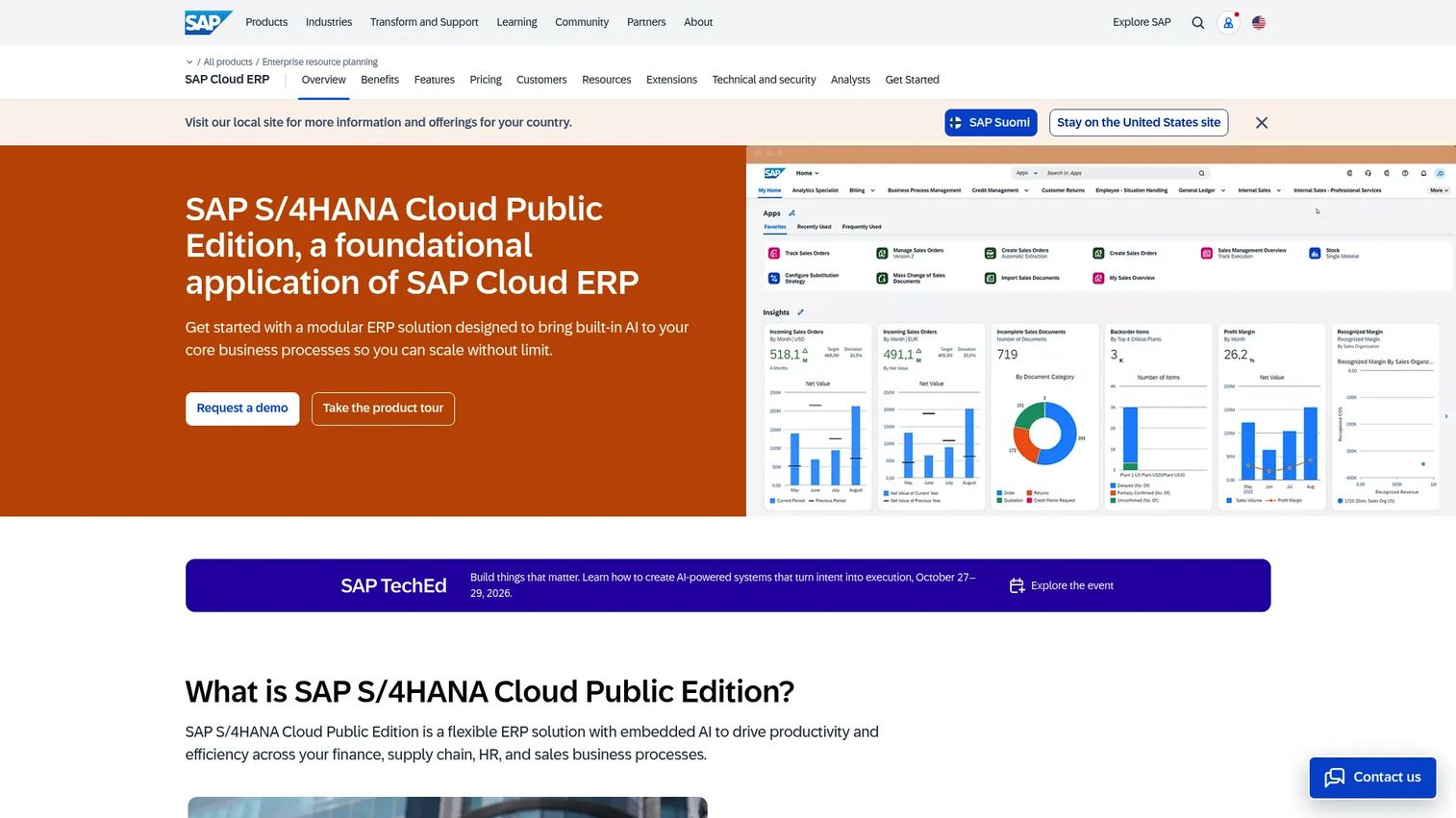Viewport: 1456px width, 818px height.
Task: Select the Extensions tab
Action: pyautogui.click(x=671, y=80)
